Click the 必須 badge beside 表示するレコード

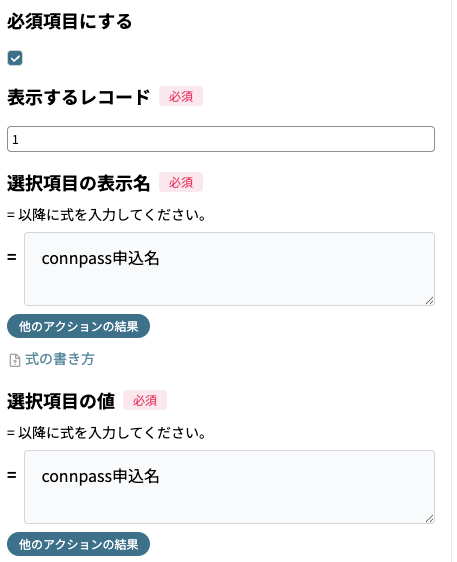point(181,96)
